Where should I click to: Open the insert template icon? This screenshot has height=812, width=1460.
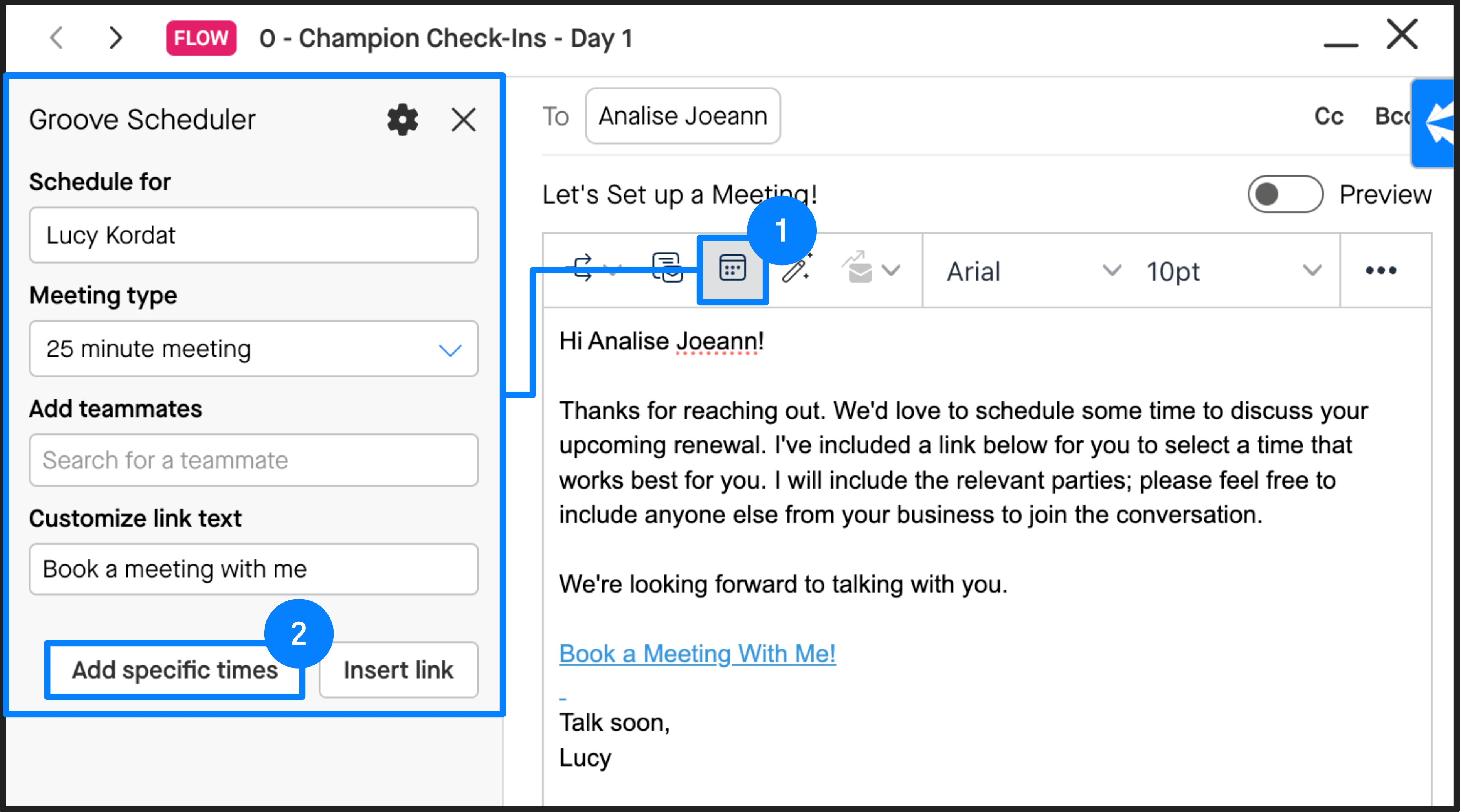pos(667,268)
